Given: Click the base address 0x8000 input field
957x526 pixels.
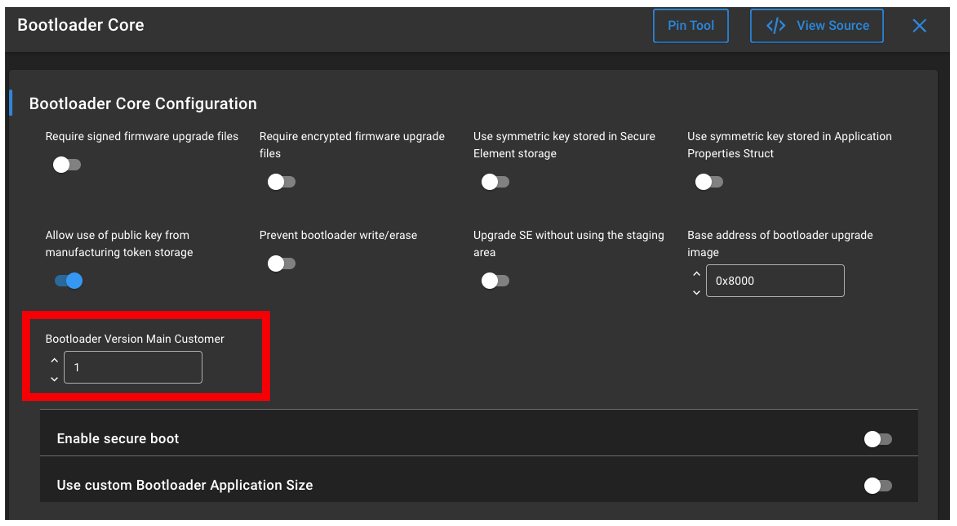Looking at the screenshot, I should [x=775, y=281].
